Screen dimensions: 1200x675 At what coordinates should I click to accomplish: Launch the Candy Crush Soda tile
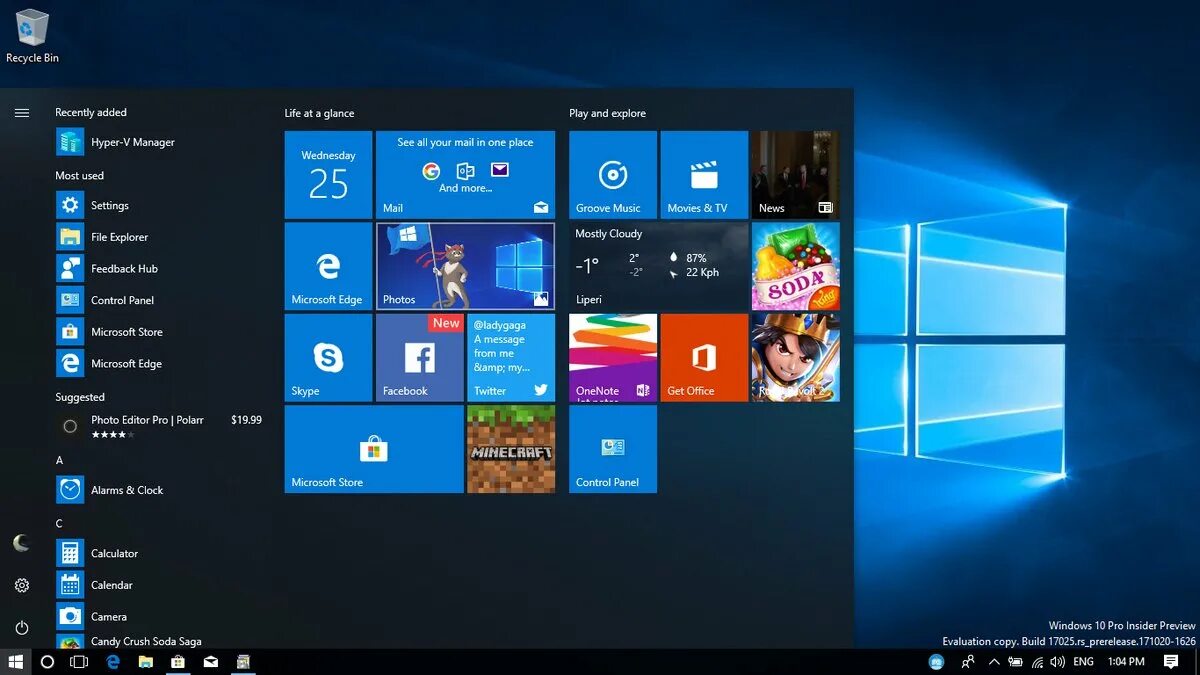point(796,266)
